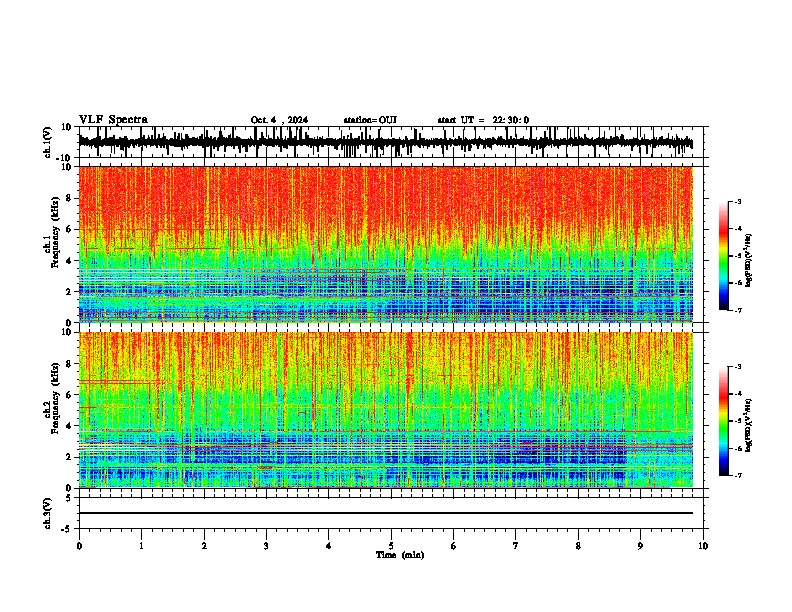The height and width of the screenshot is (612, 792).
Task: Click ch.2 color bar "log(PSD)" unit label
Action: click(x=749, y=425)
